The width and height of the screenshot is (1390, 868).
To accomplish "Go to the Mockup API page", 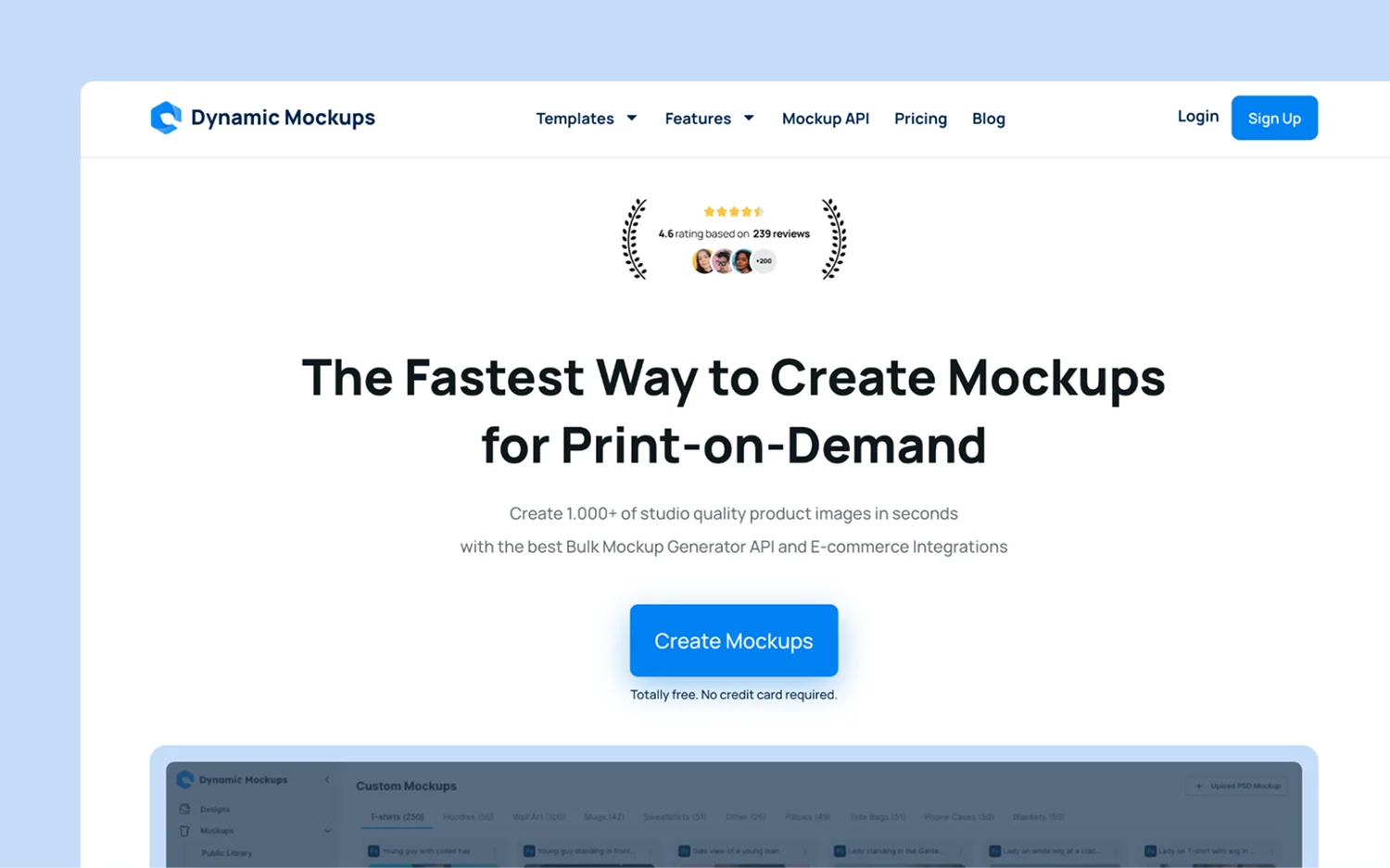I will coord(826,119).
